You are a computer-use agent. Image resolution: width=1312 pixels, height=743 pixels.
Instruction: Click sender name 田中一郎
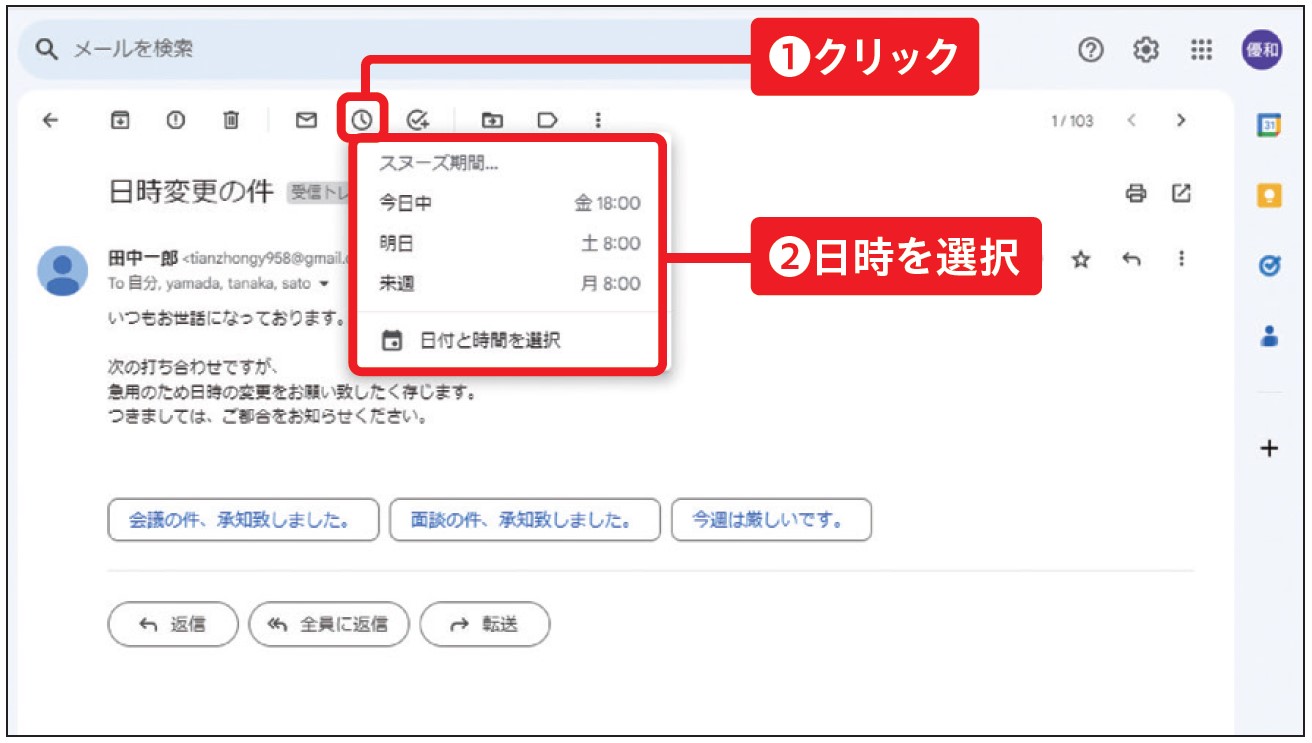point(142,259)
